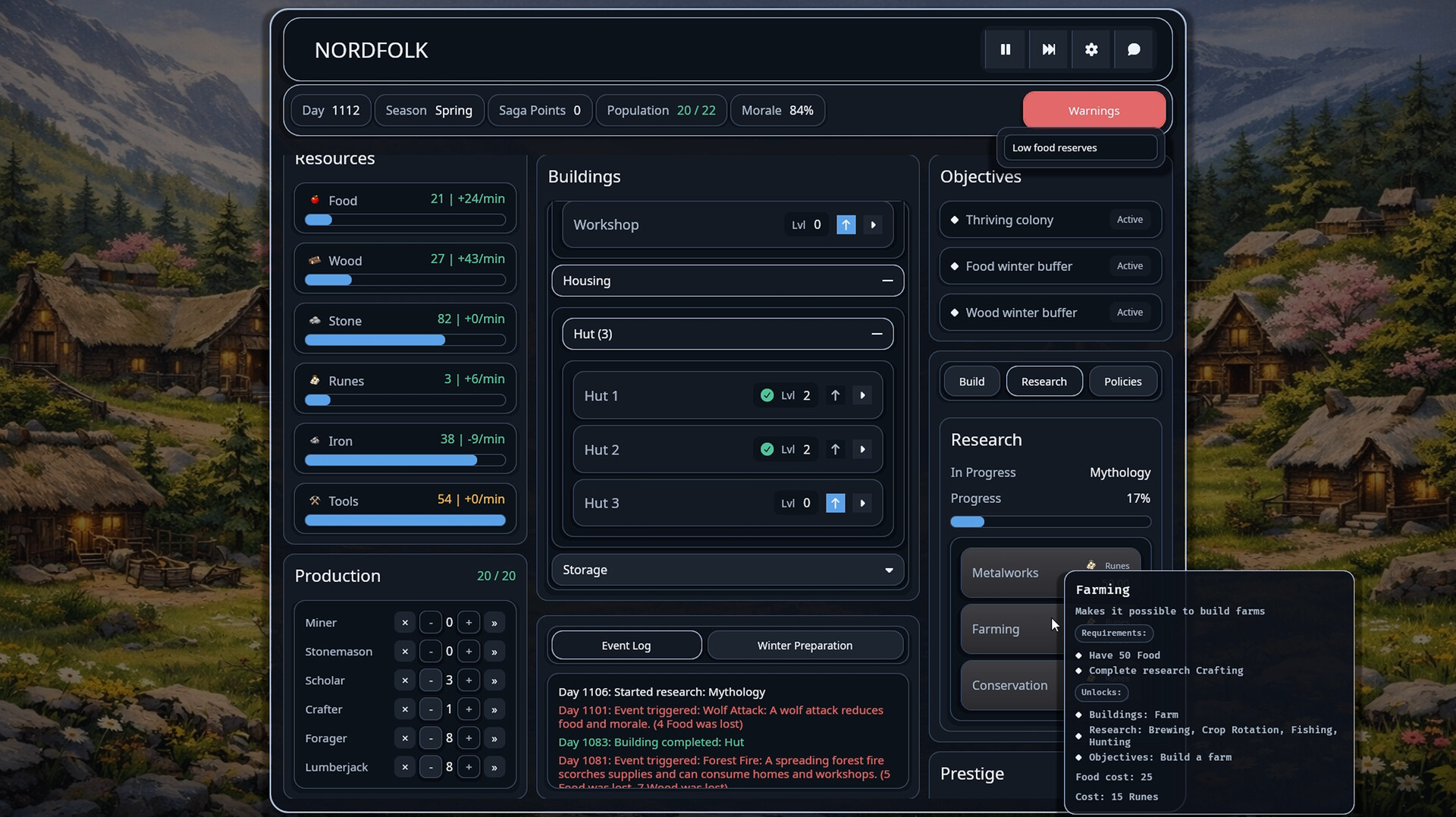Open Hut 3 details arrow
Viewport: 1456px width, 817px height.
tap(862, 503)
